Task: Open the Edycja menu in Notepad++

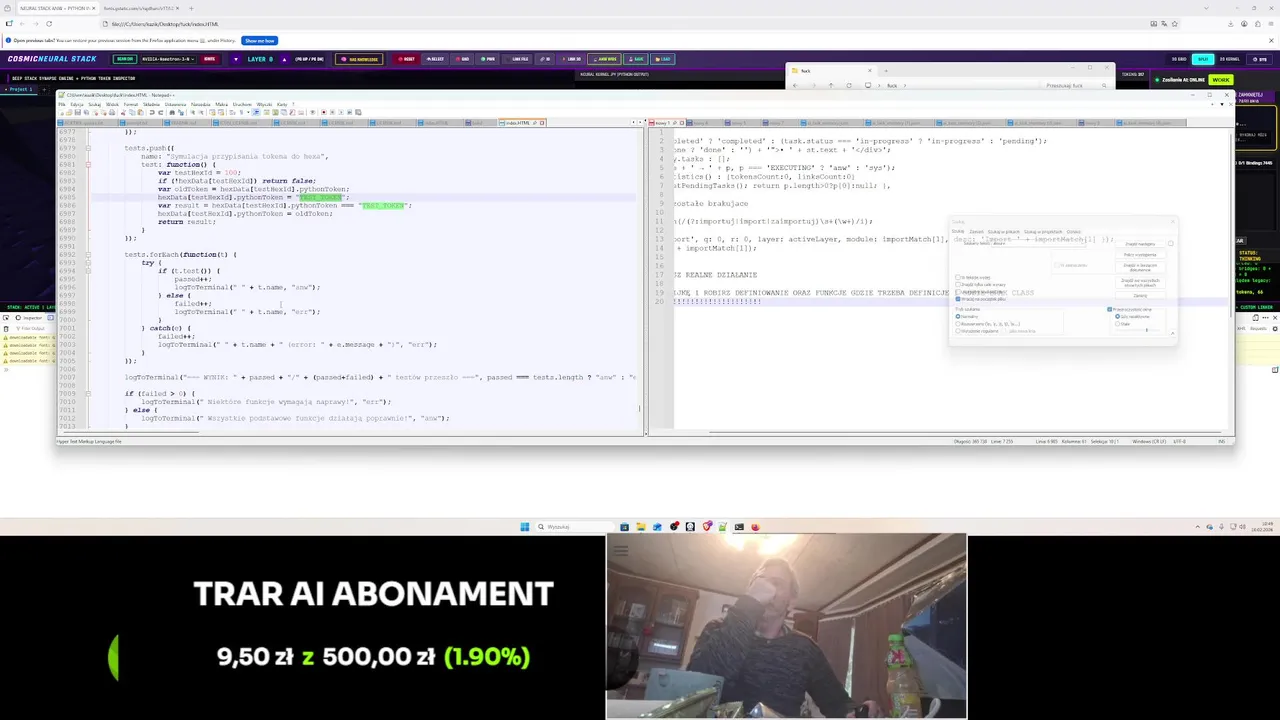Action: tap(75, 104)
